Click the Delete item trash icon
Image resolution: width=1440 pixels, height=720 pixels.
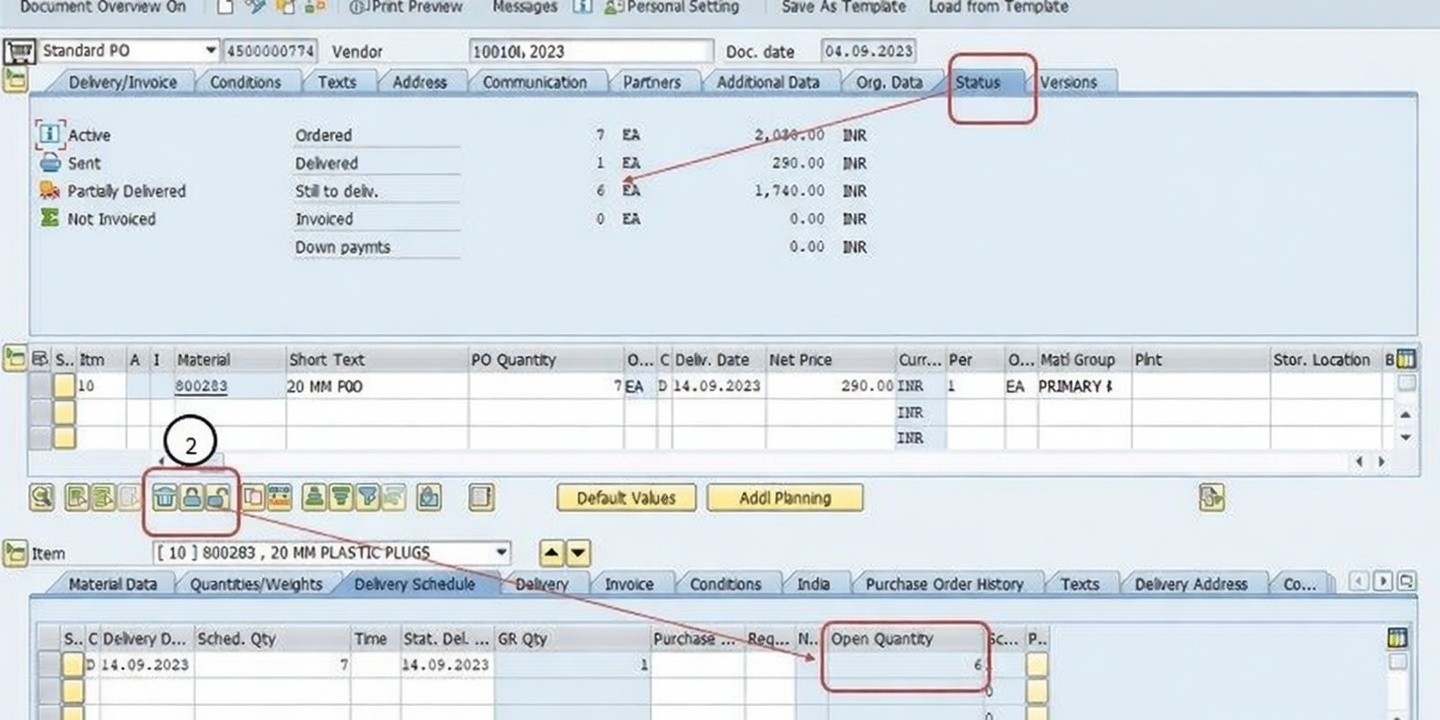165,497
